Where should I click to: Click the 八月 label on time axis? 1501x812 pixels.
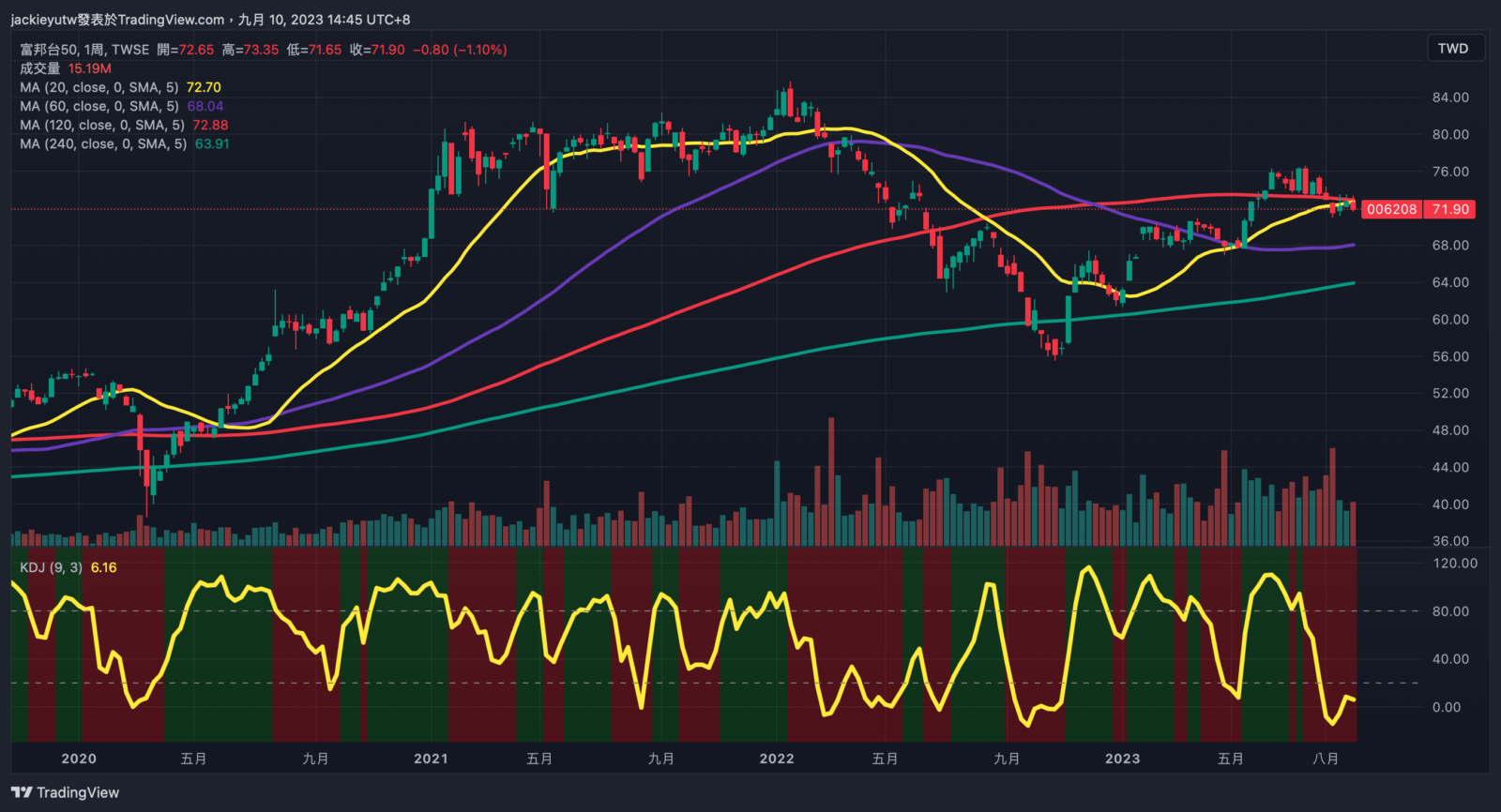(x=1326, y=759)
